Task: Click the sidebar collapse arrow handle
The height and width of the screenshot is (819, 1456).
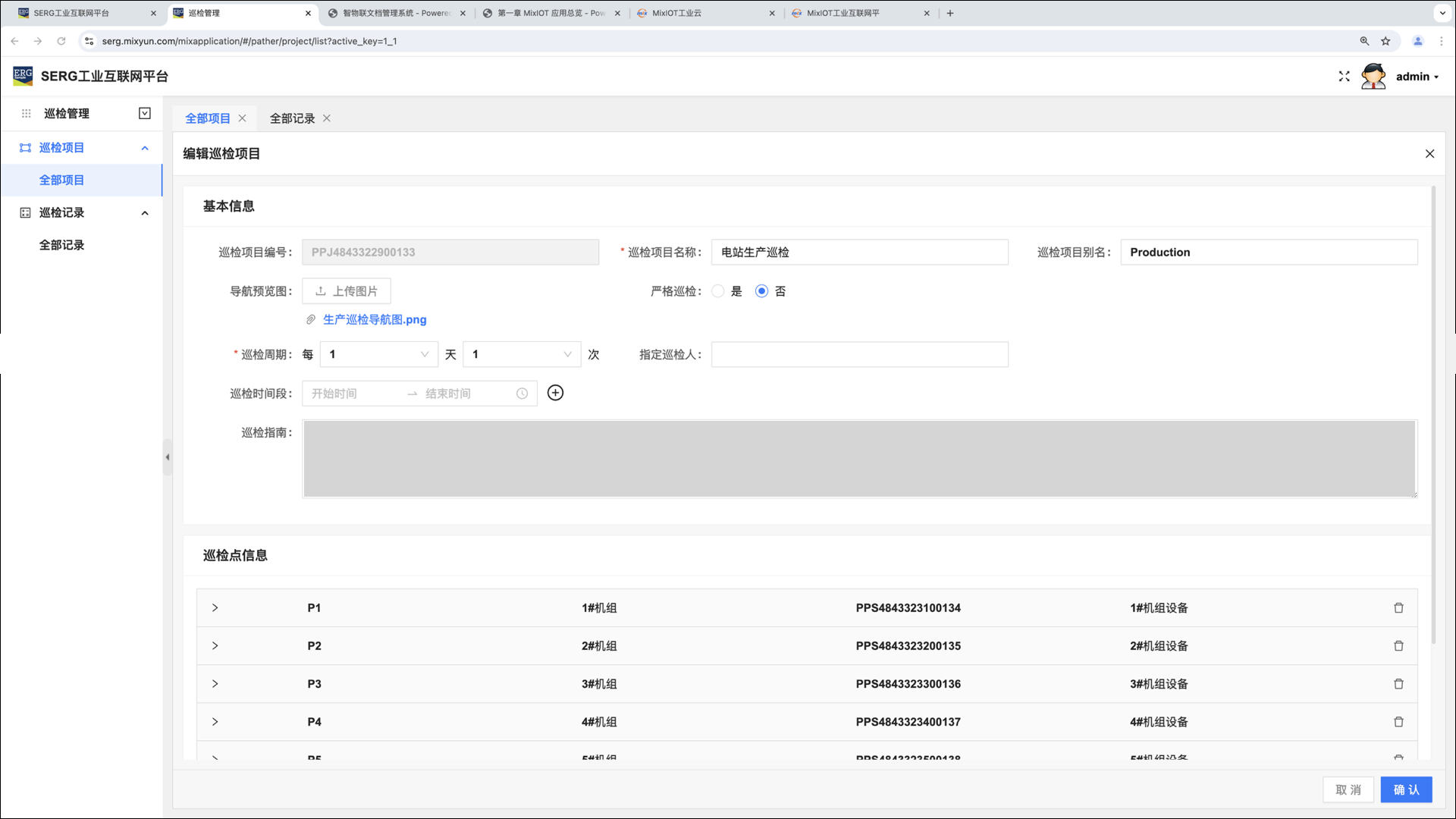Action: [168, 457]
